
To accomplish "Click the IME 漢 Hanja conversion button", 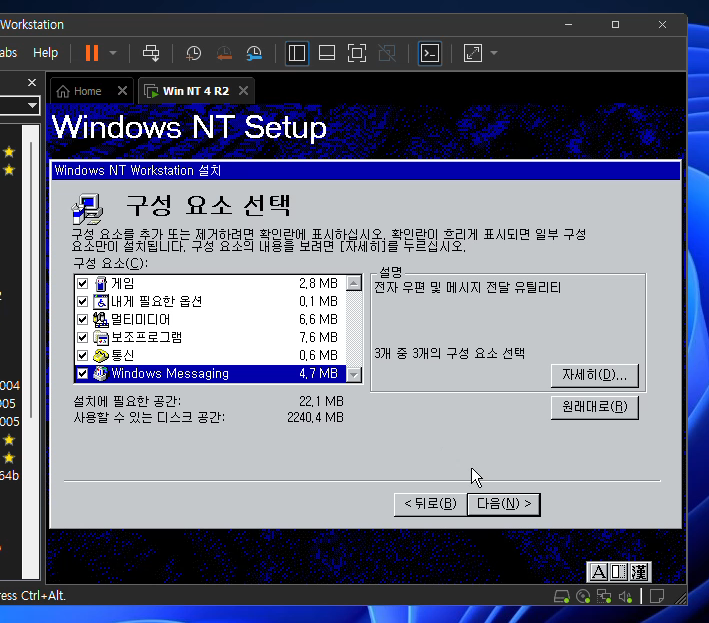I will pyautogui.click(x=639, y=572).
